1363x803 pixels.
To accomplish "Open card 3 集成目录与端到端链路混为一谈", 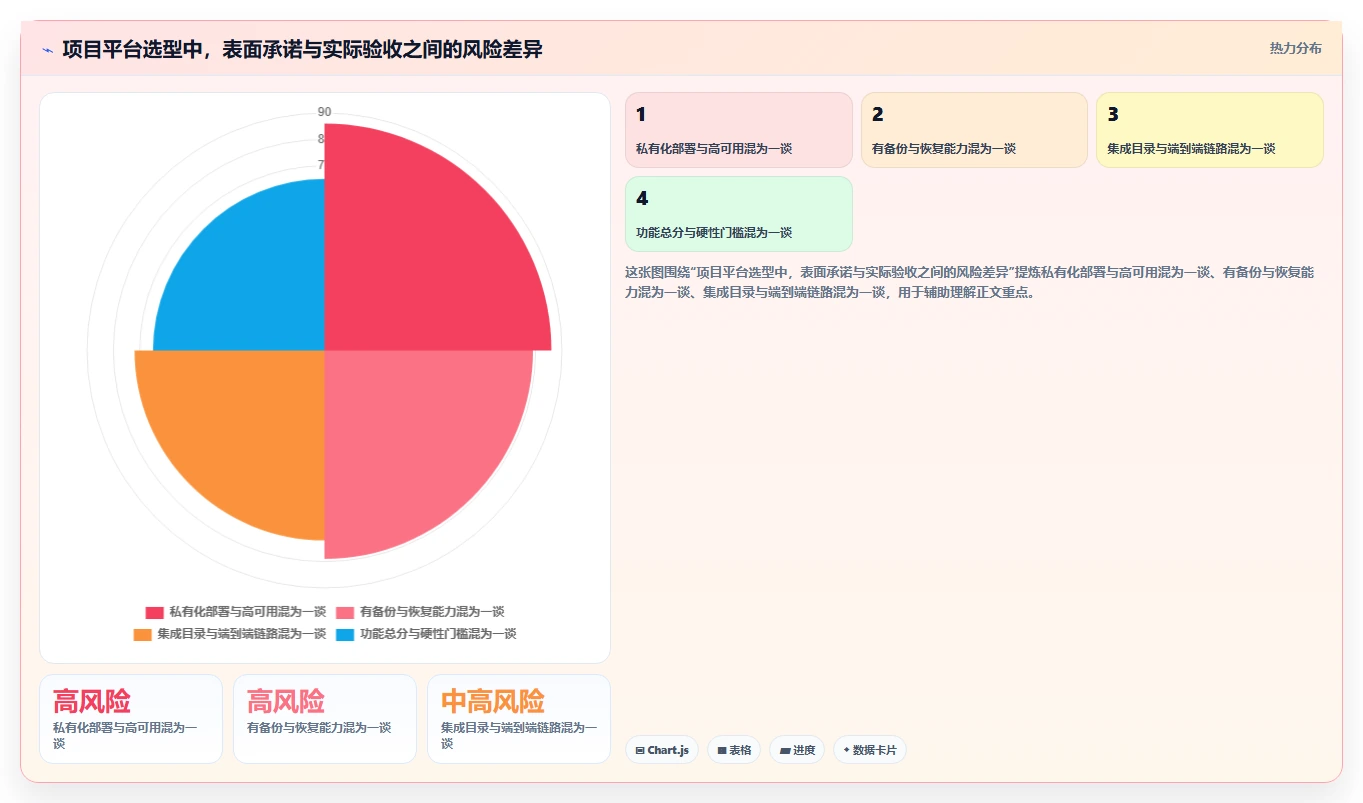I will (1210, 130).
